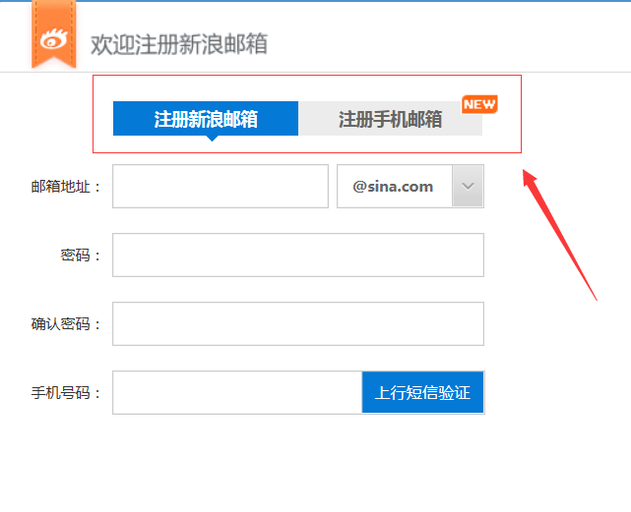The width and height of the screenshot is (631, 512).
Task: Click the orange NEW badge
Action: pyautogui.click(x=479, y=104)
